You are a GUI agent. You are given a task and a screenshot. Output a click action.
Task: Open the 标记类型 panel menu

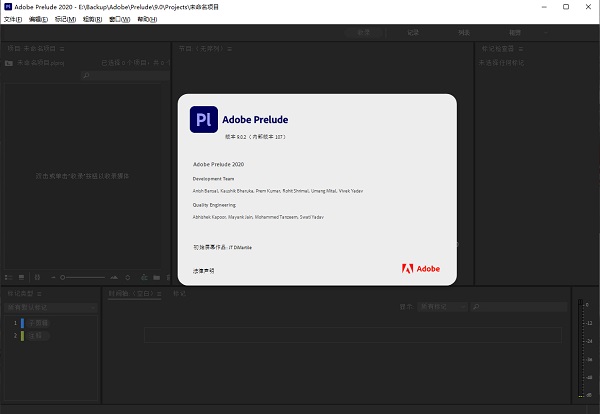[41, 294]
